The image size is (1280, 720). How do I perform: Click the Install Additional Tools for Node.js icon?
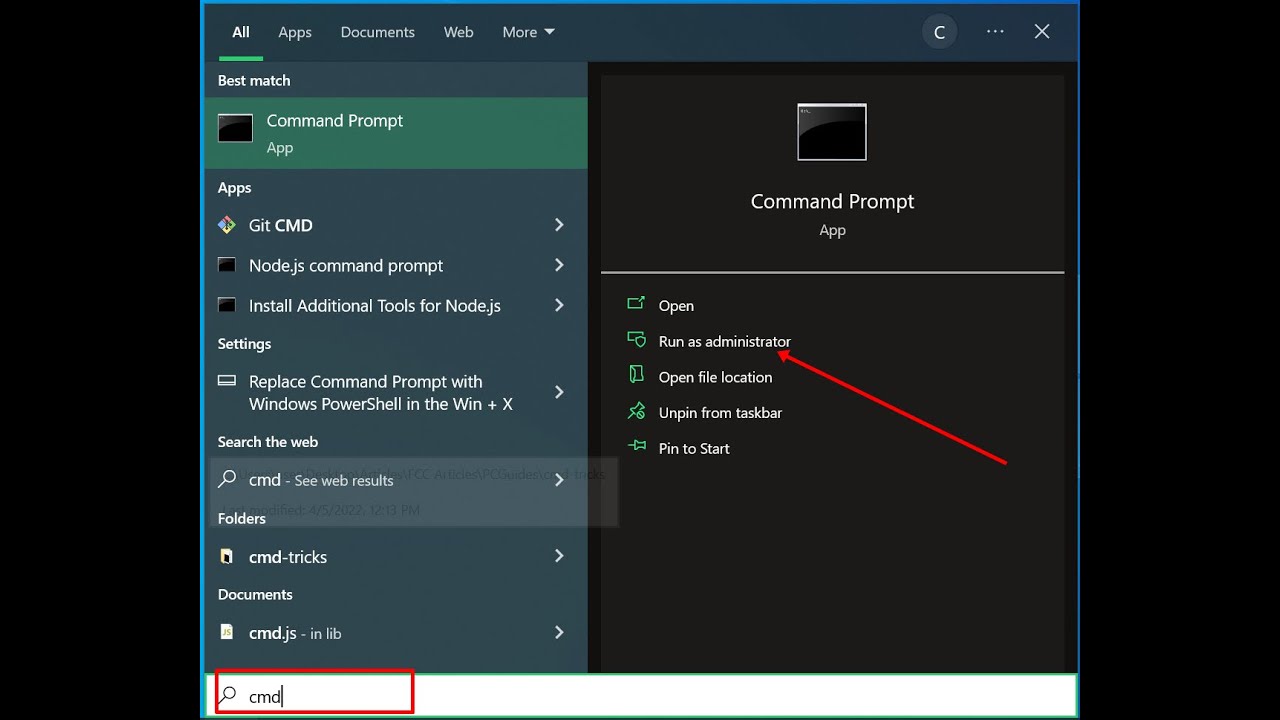227,305
